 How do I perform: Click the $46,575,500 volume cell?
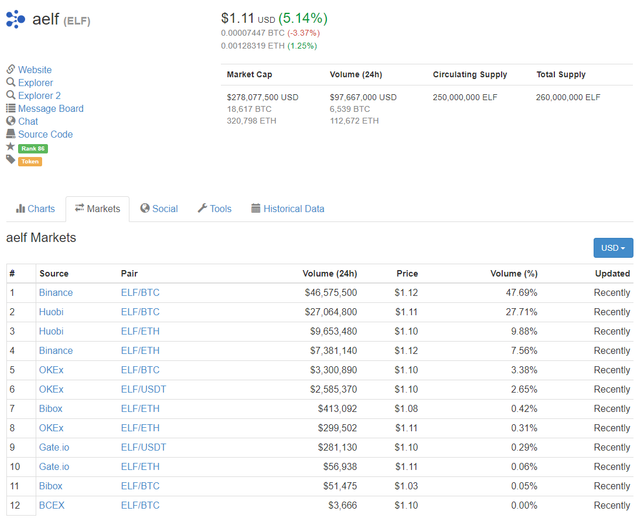coord(331,293)
